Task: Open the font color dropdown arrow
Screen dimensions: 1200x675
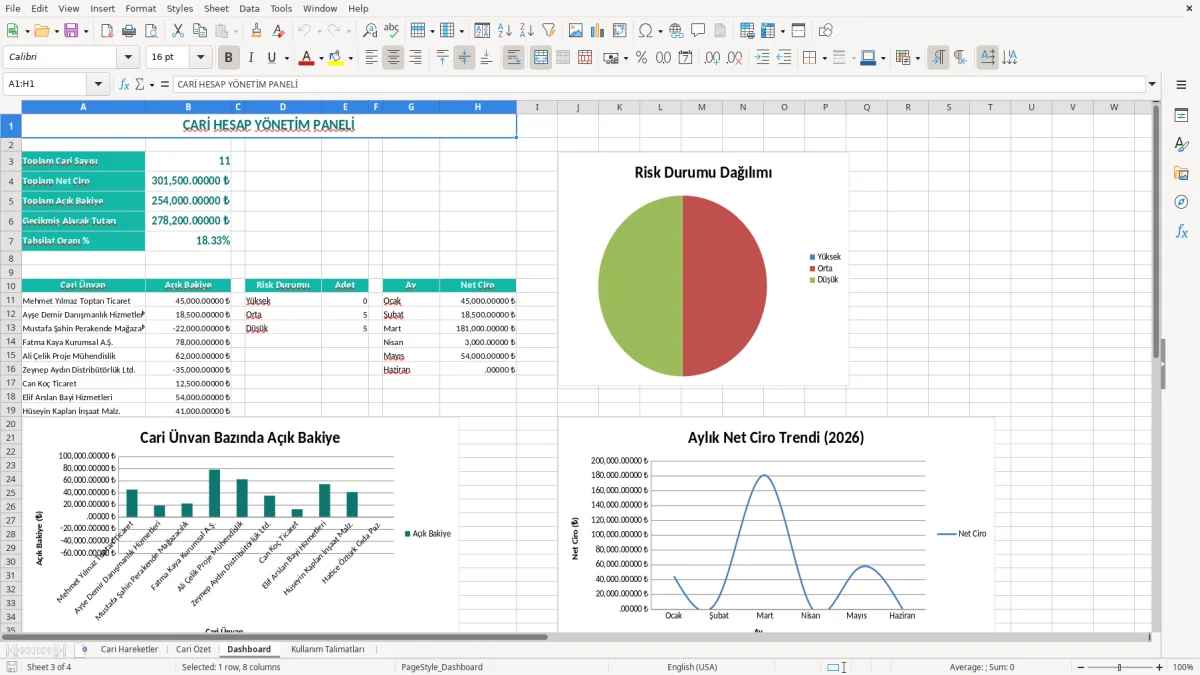Action: click(320, 58)
